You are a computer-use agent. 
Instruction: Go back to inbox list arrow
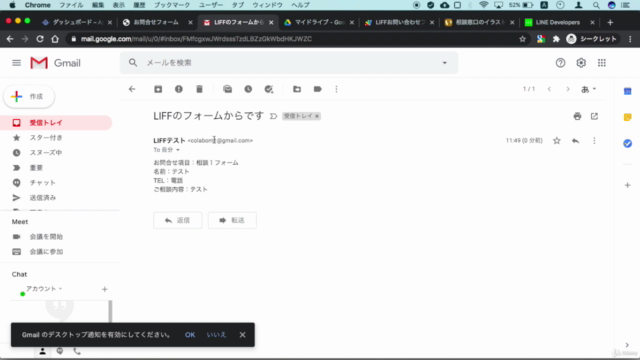pyautogui.click(x=132, y=89)
